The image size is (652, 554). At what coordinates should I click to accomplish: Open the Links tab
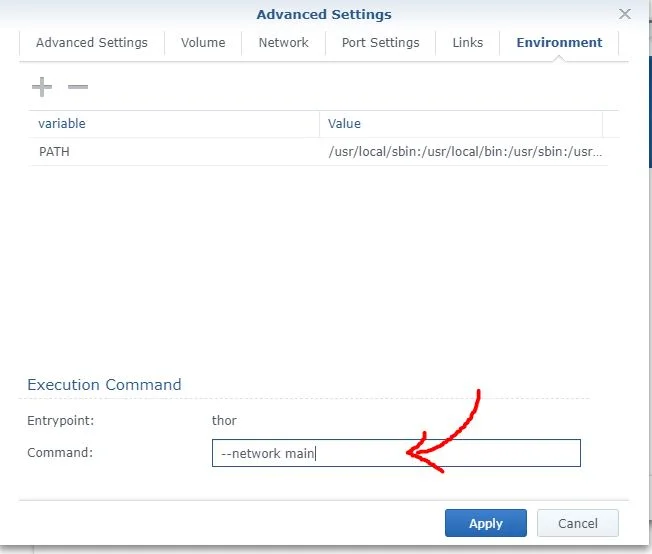pyautogui.click(x=467, y=43)
